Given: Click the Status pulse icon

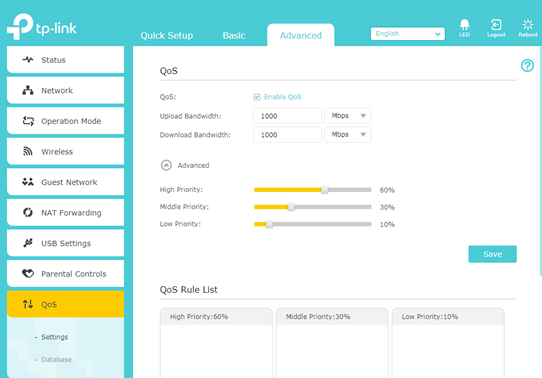Looking at the screenshot, I should click(x=28, y=59).
